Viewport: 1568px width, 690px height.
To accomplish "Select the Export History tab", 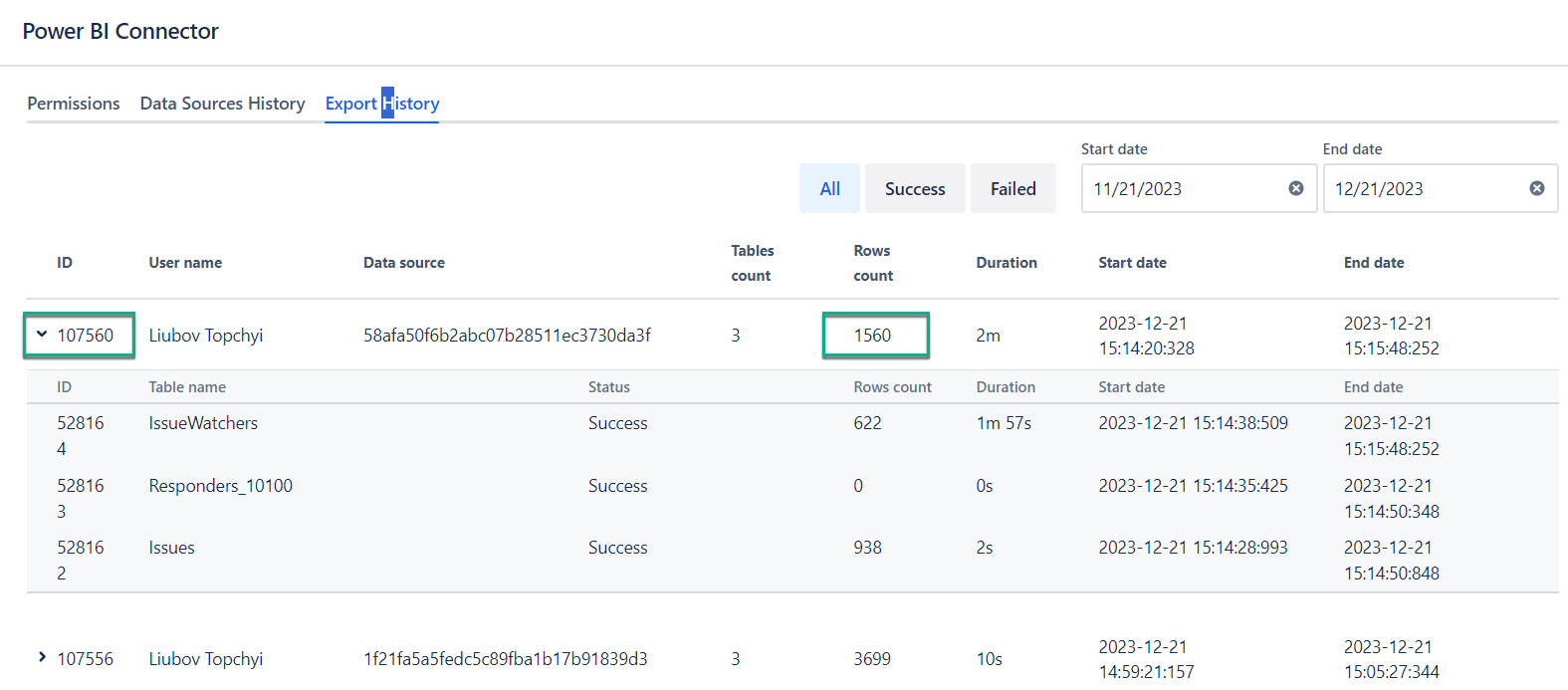I will (381, 104).
